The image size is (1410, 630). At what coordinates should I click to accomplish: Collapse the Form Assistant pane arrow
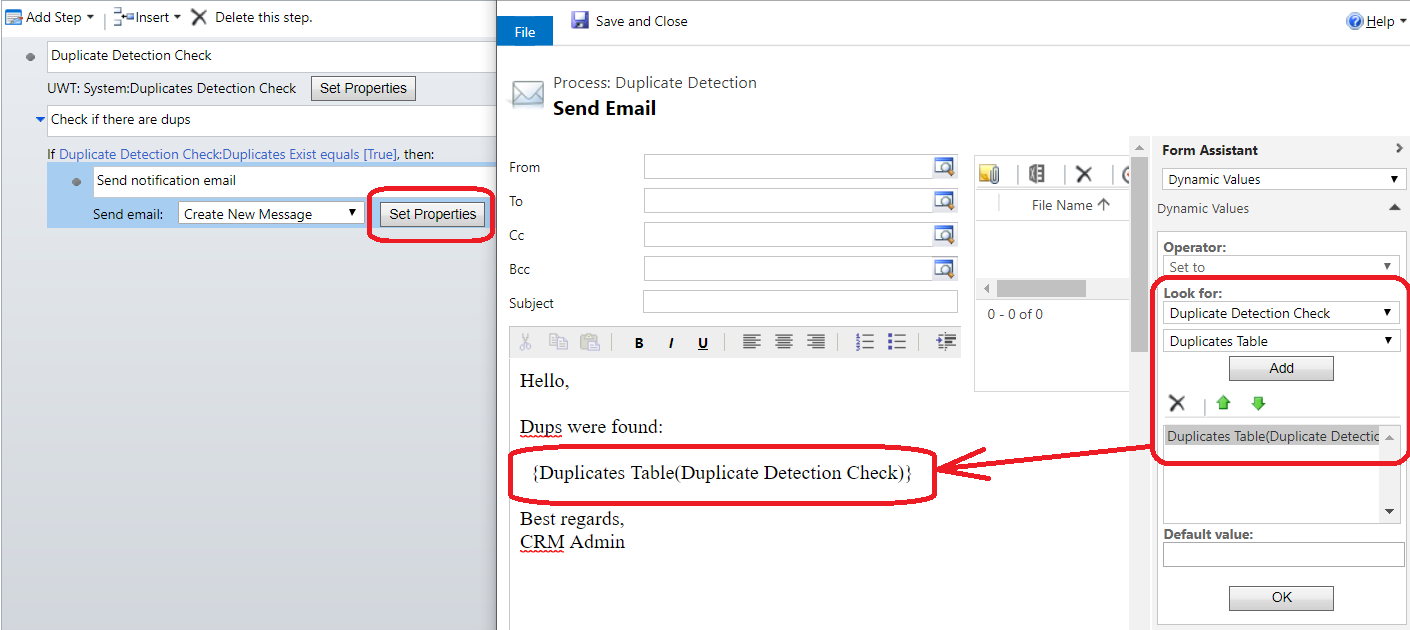[1398, 149]
